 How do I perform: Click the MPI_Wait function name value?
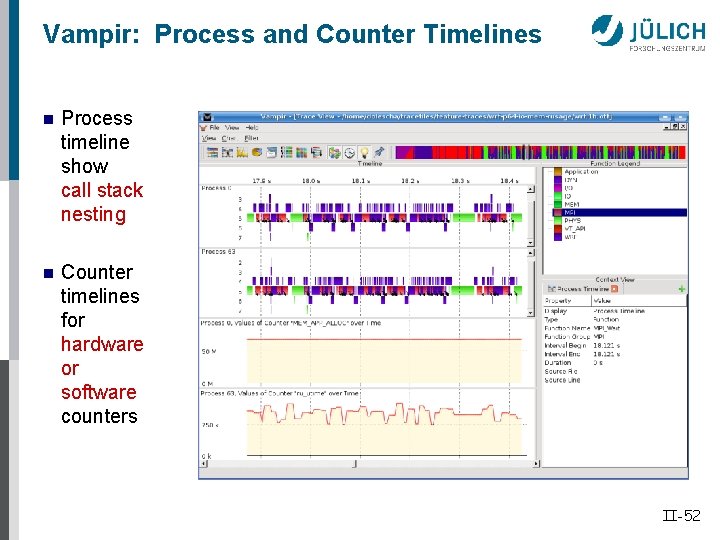click(x=607, y=328)
